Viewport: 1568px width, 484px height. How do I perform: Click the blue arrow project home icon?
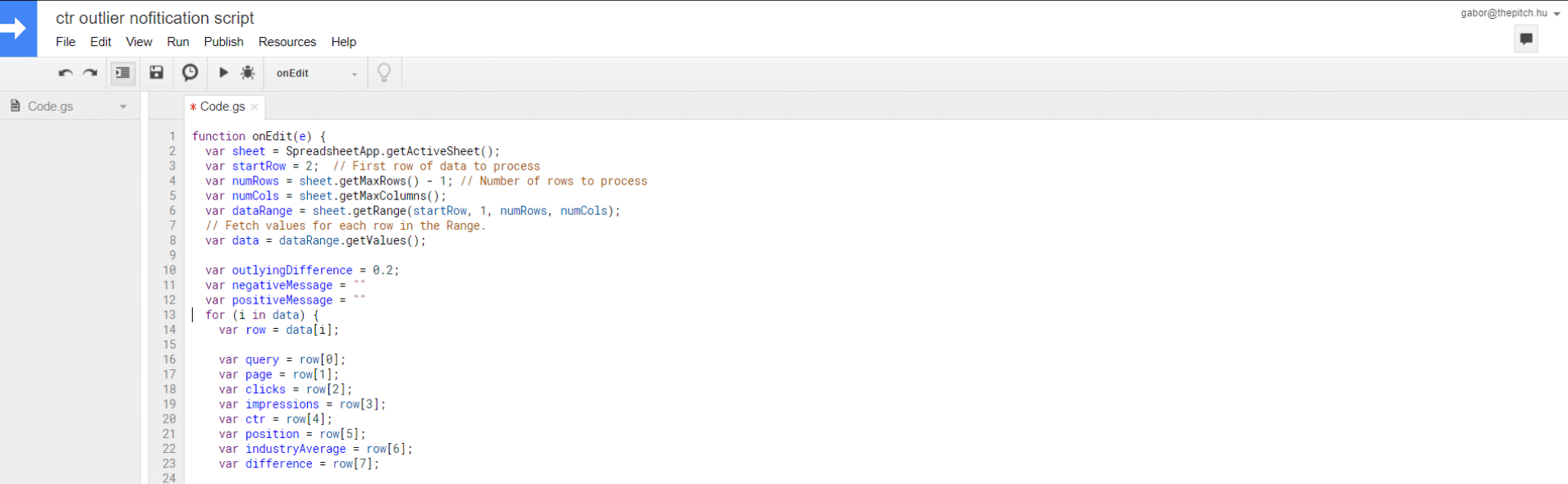pyautogui.click(x=18, y=29)
